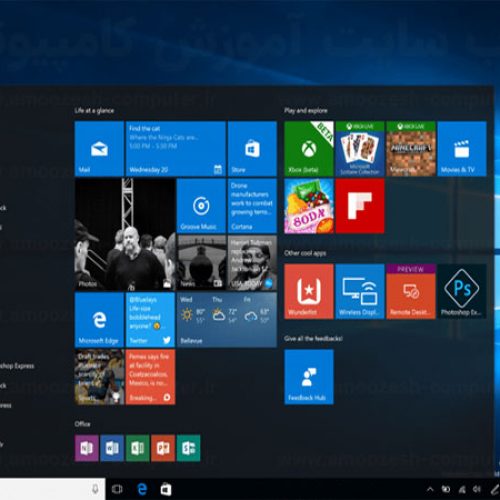Launch Microsoft Solitaire Collection tile
Screen dimensions: 500x500
coord(360,149)
